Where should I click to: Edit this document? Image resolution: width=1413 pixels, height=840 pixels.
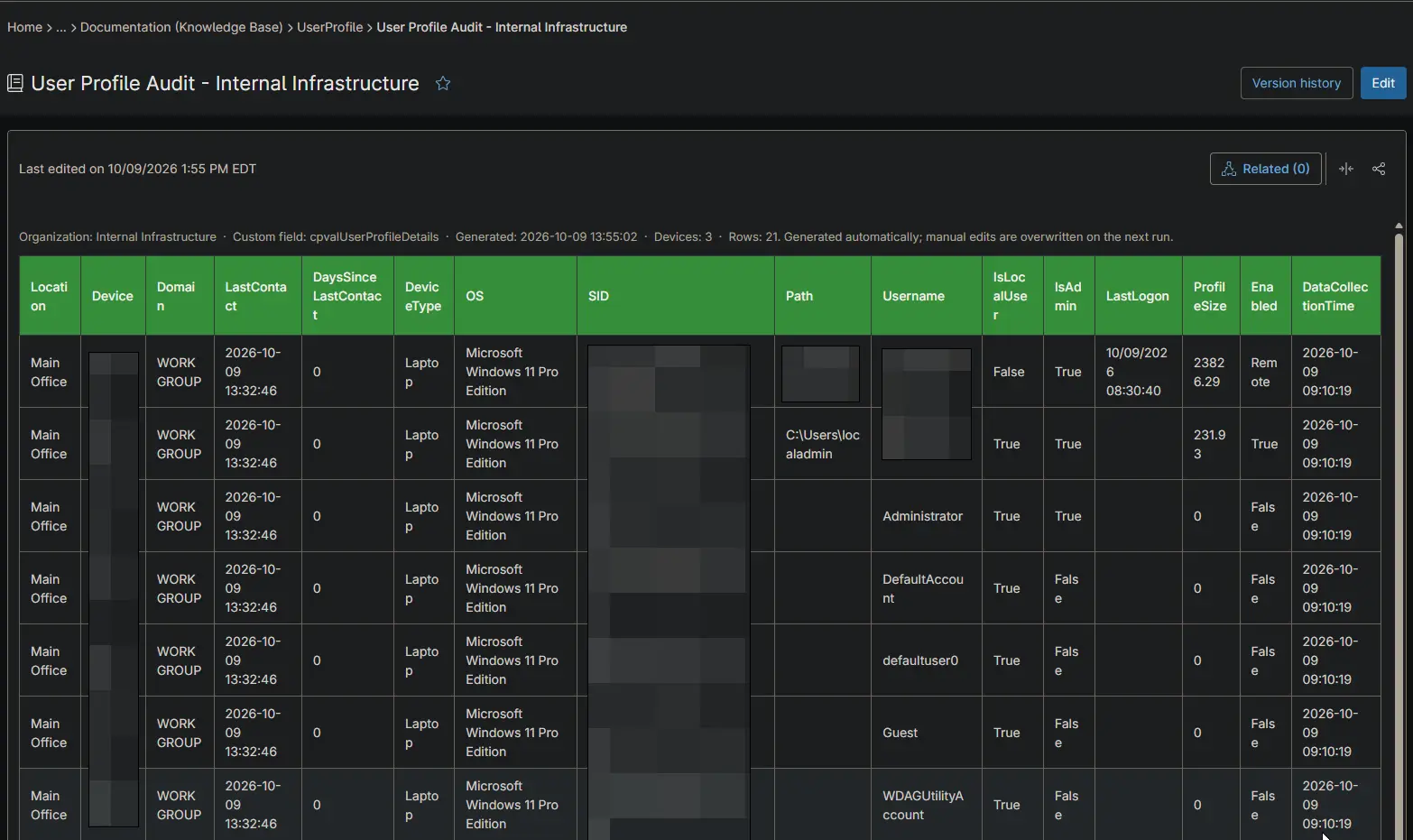1383,83
